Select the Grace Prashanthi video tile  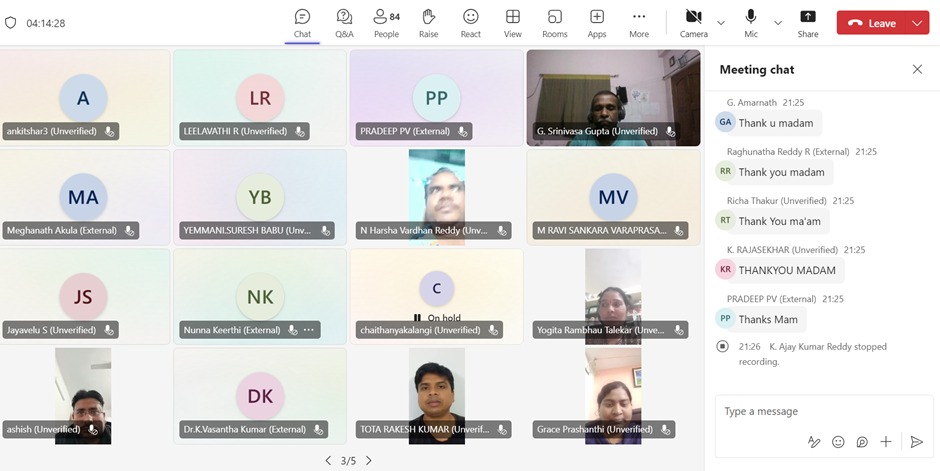click(x=613, y=396)
